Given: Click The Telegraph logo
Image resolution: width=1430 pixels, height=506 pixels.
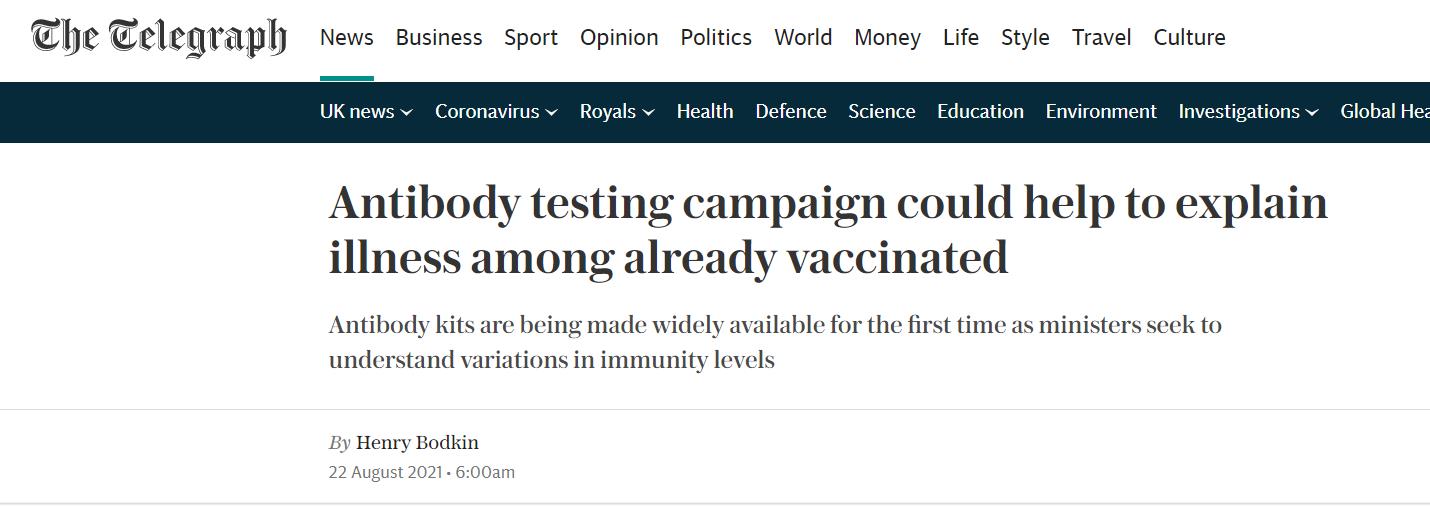Looking at the screenshot, I should click(159, 37).
